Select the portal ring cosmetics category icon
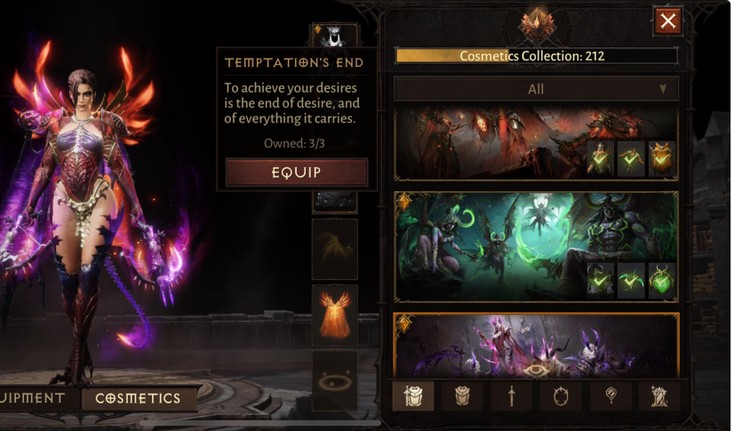 [x=561, y=396]
